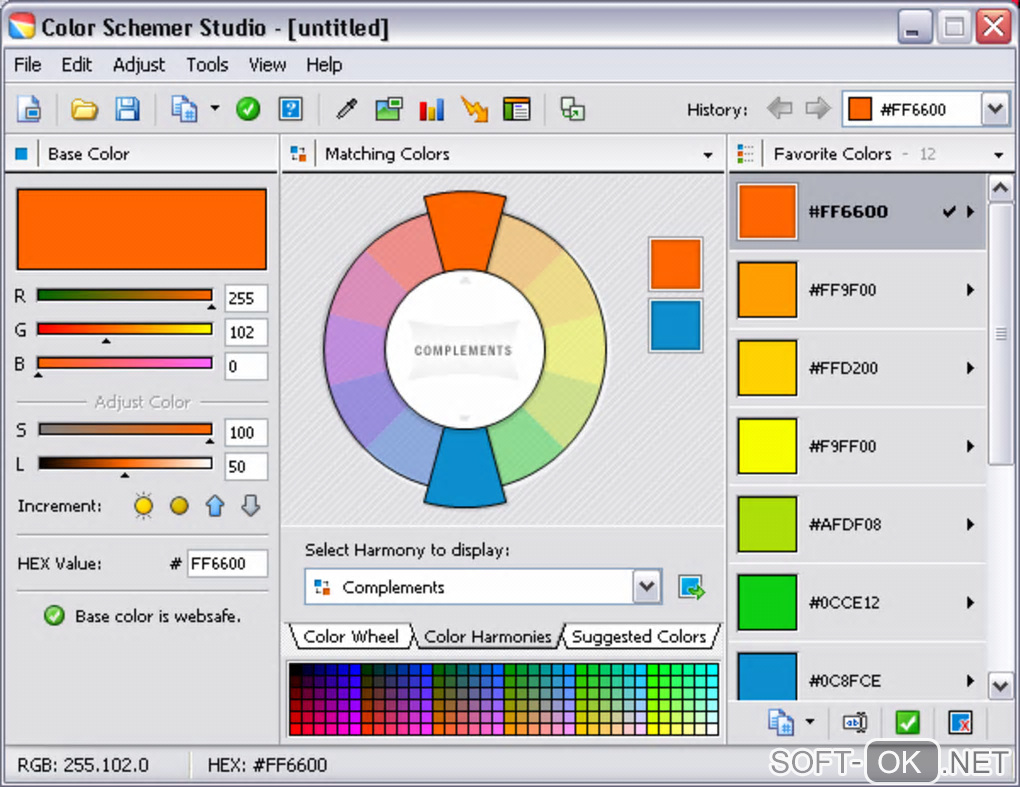The height and width of the screenshot is (787, 1020).
Task: Click the HEX Value input field
Action: coord(227,563)
